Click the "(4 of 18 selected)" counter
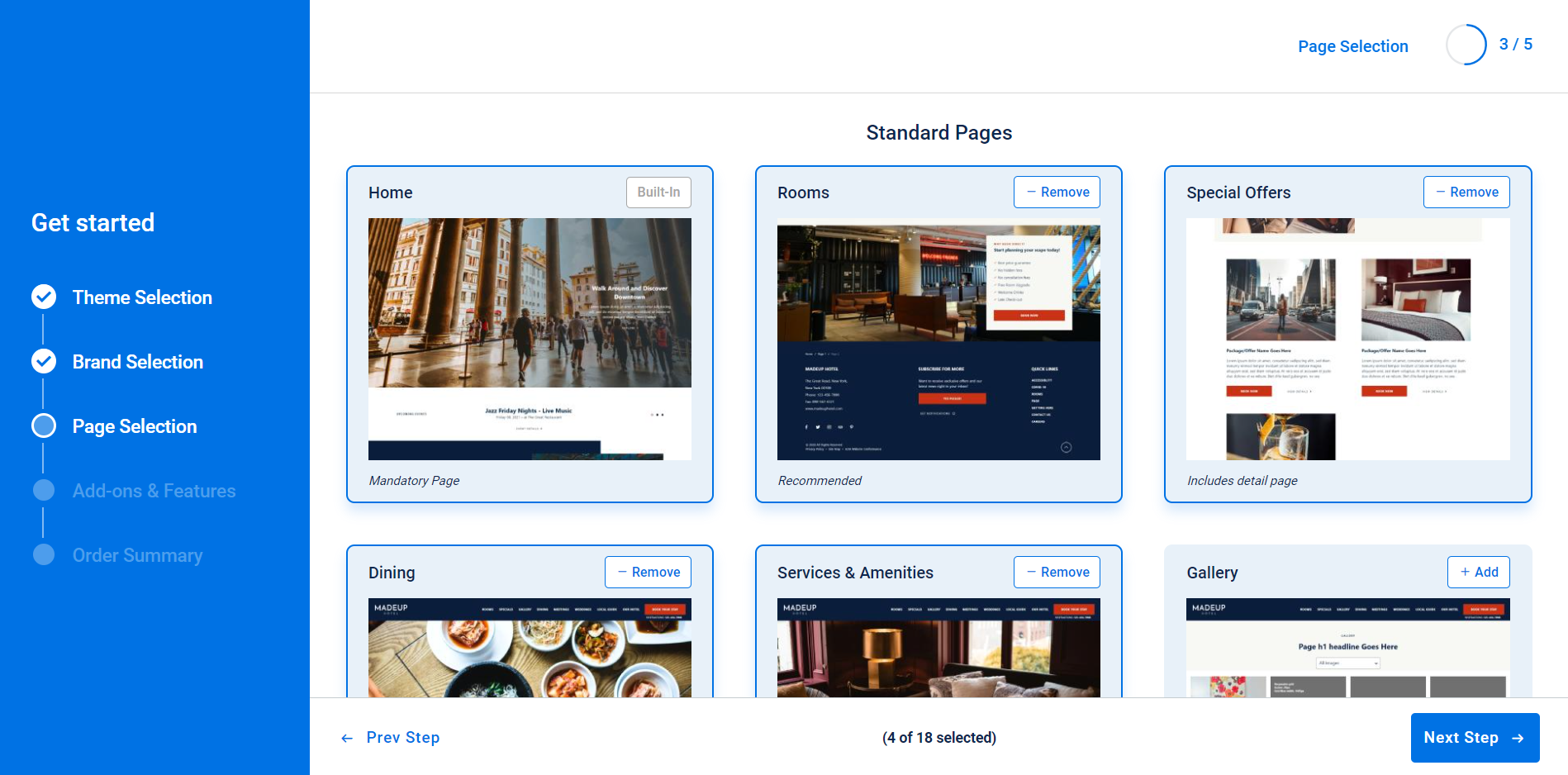Image resolution: width=1568 pixels, height=775 pixels. (939, 738)
